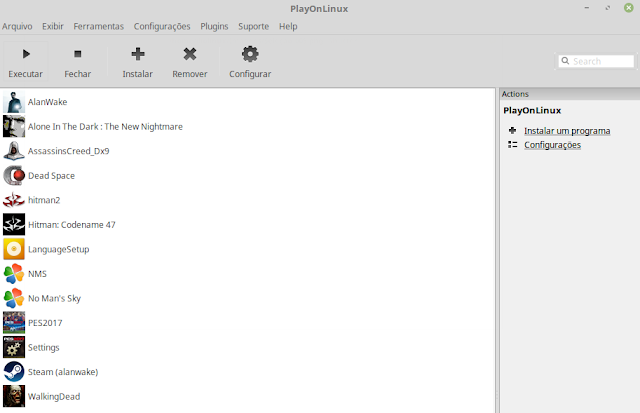The height and width of the screenshot is (413, 640).
Task: Select the LanguageSetup entry text
Action: (x=58, y=249)
